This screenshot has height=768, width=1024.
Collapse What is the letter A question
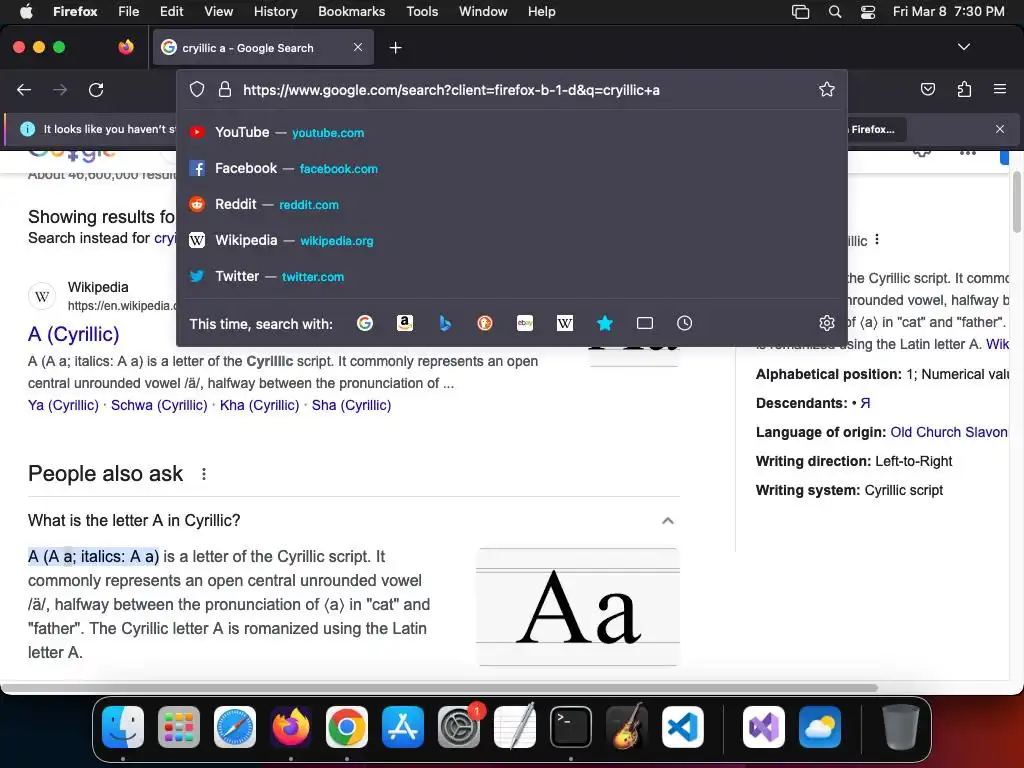click(667, 520)
